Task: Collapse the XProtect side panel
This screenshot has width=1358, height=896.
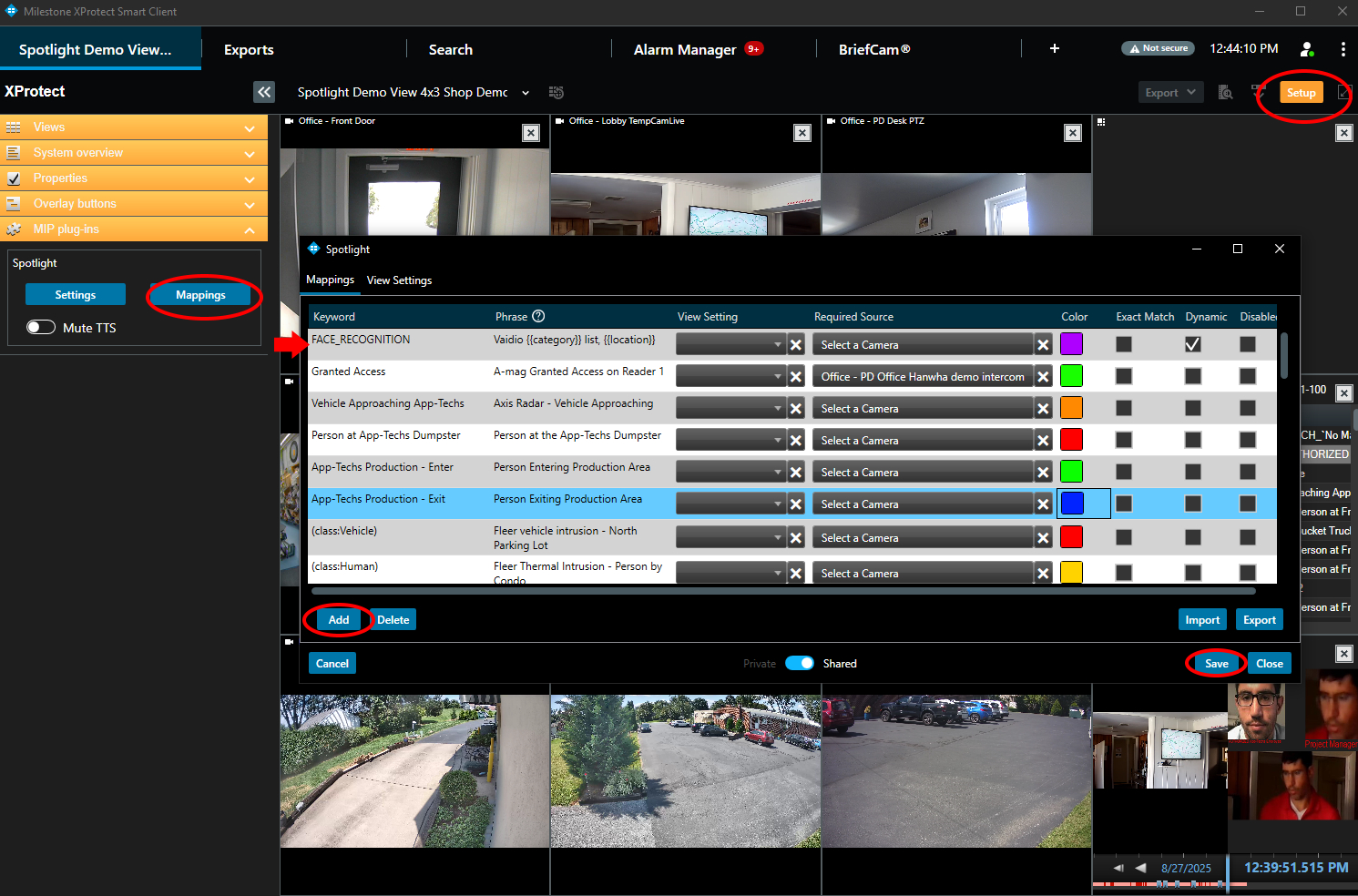Action: (x=264, y=92)
